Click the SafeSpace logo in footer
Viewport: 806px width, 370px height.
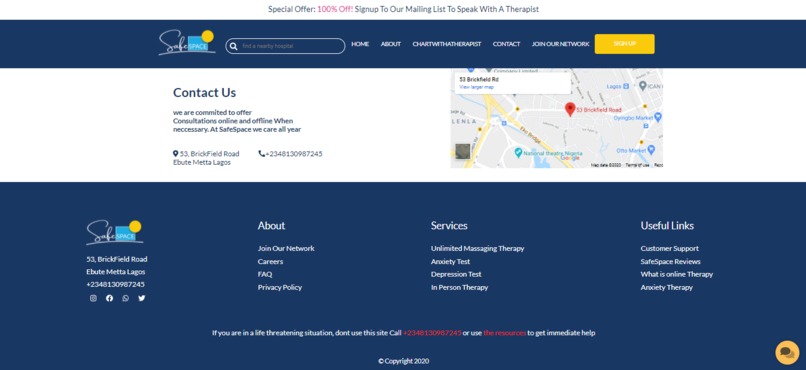coord(115,232)
